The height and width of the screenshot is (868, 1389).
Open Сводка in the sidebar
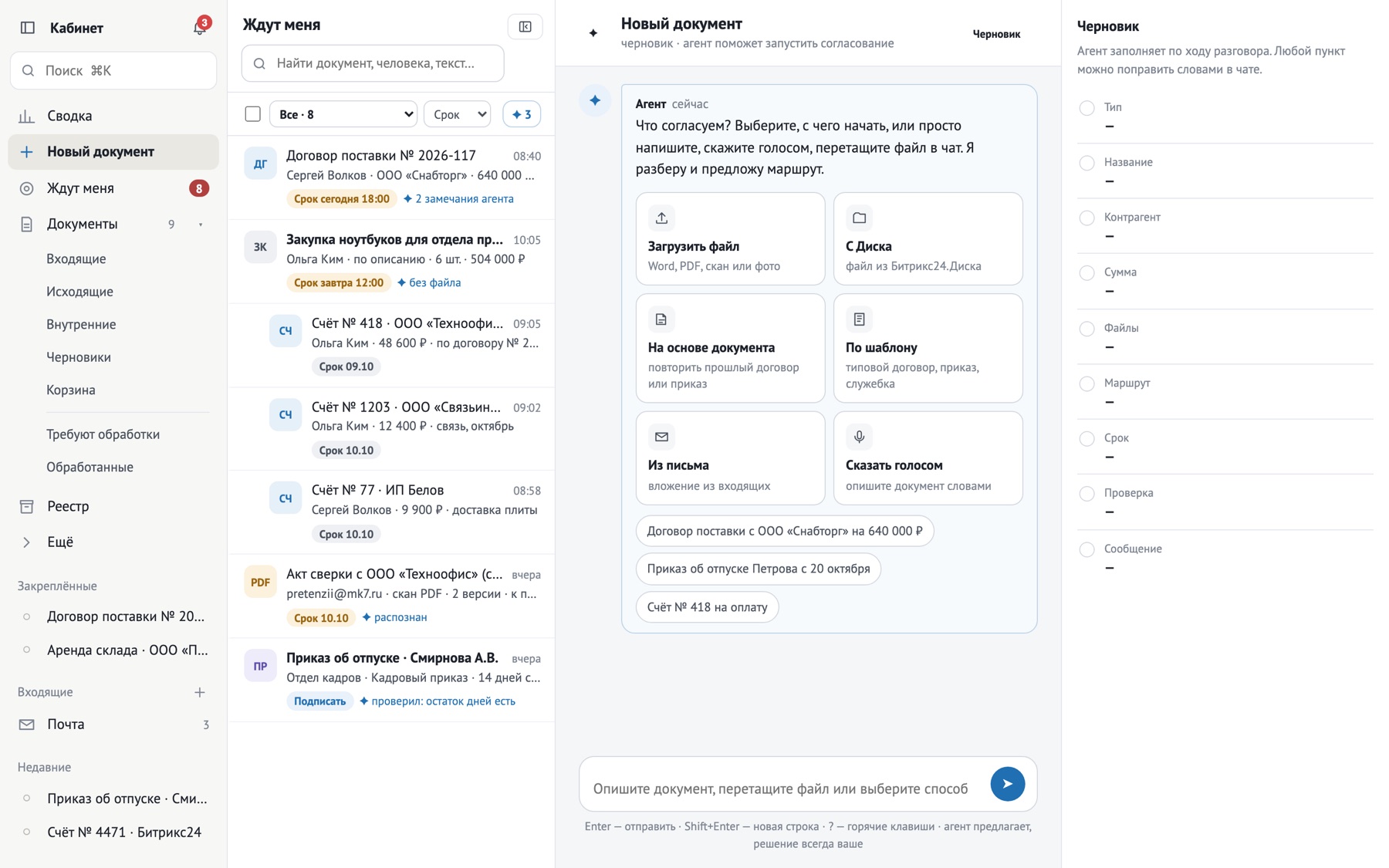[113, 116]
